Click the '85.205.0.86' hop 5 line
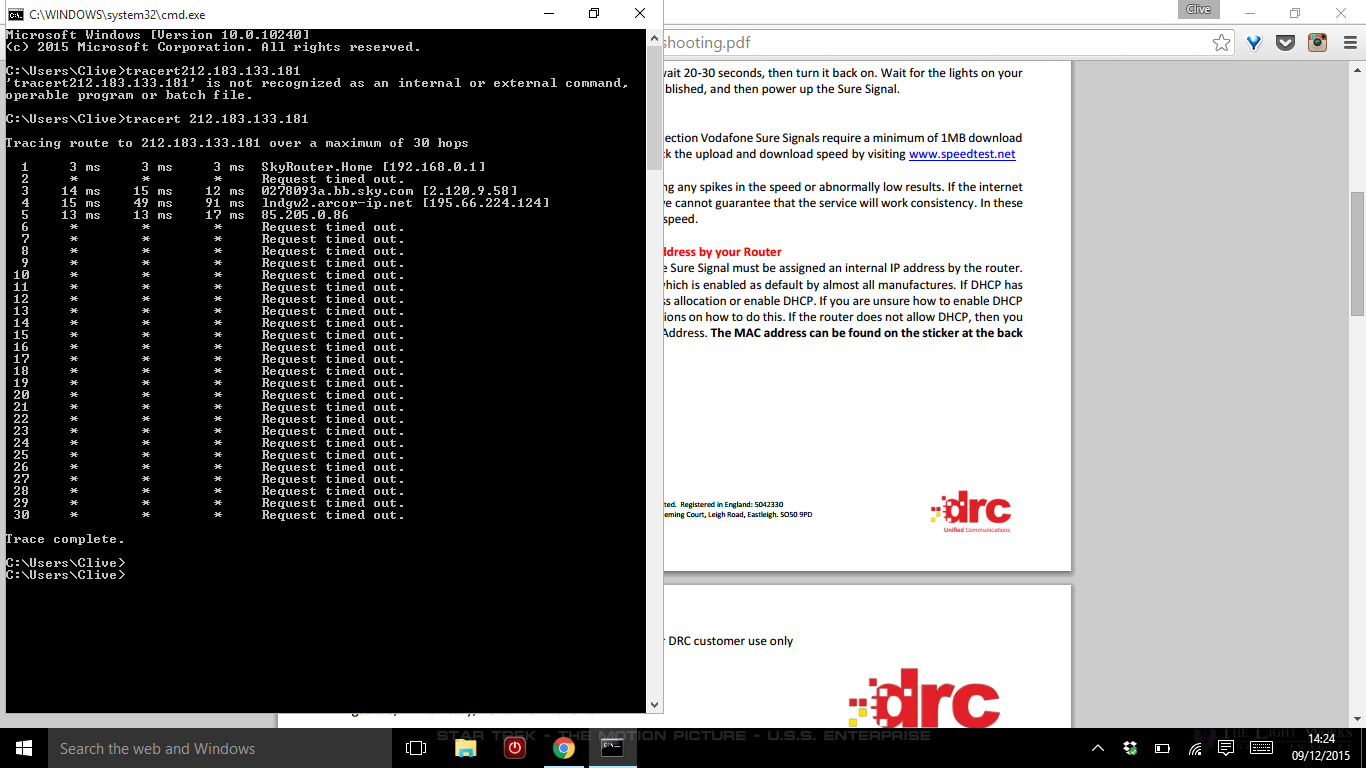Viewport: 1366px width, 768px height. (185, 215)
